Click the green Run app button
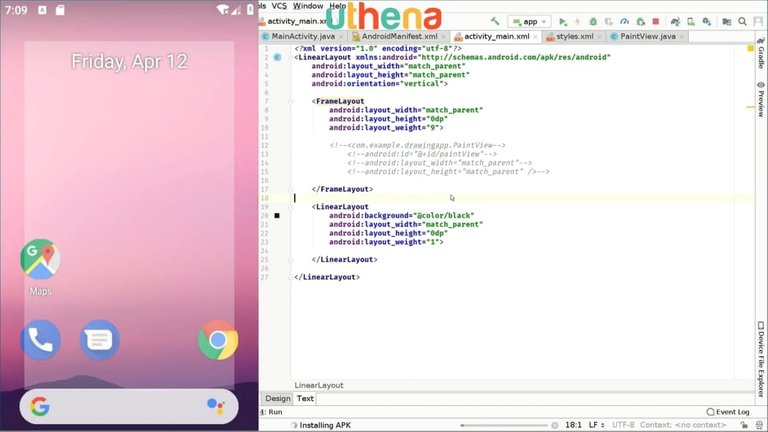The height and width of the screenshot is (432, 768). 563,21
